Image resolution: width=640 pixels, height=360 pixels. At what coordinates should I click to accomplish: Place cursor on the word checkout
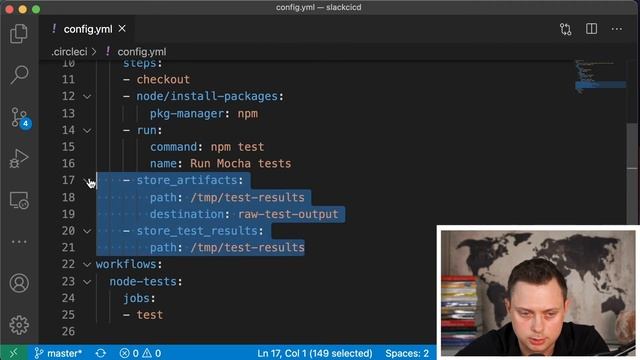click(163, 79)
